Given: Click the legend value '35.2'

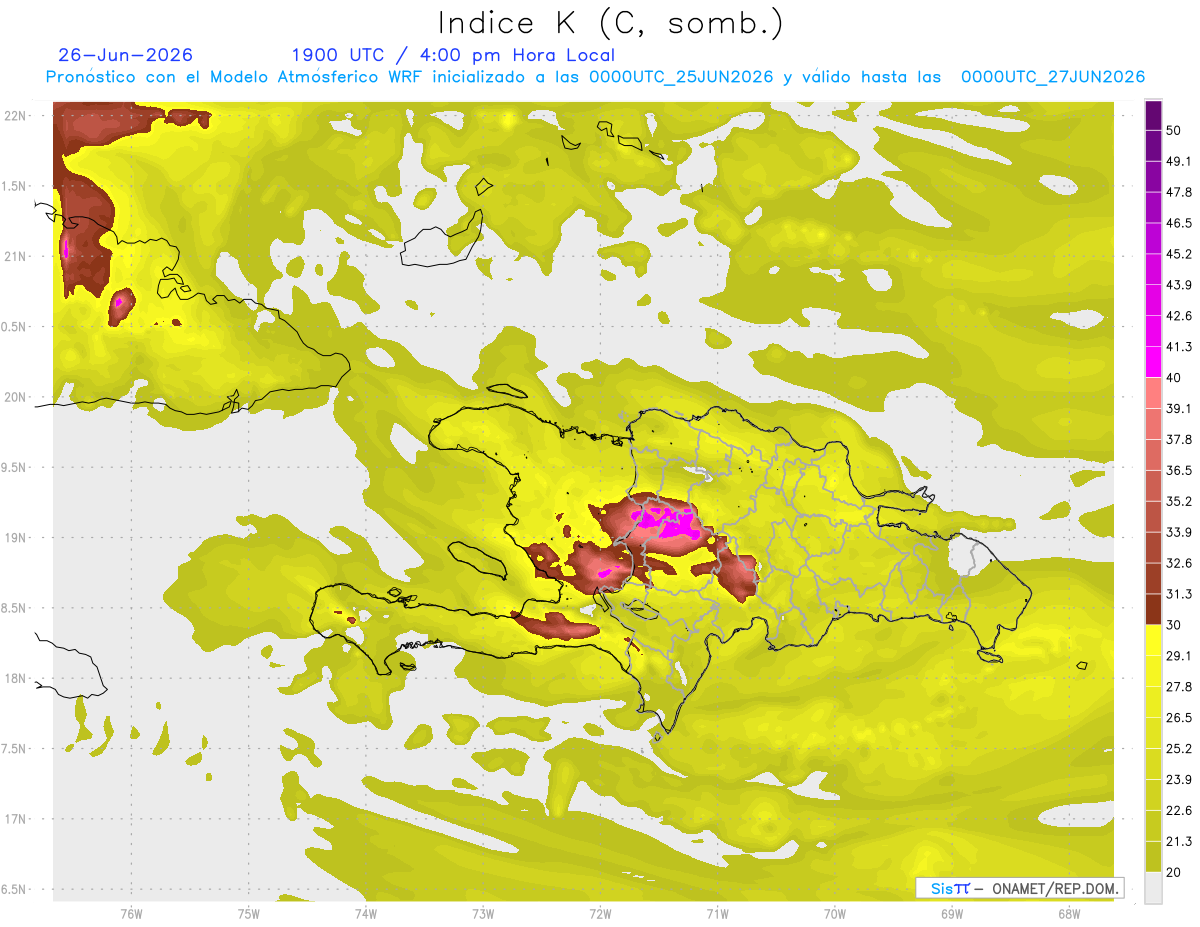Looking at the screenshot, I should point(1178,501).
